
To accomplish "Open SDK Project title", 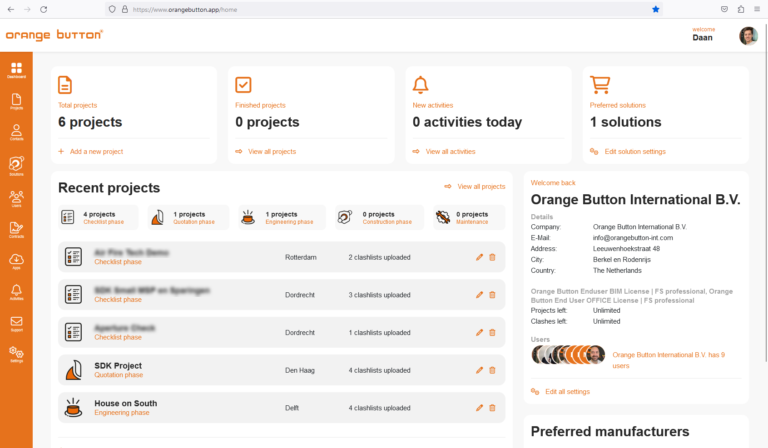I will (118, 365).
